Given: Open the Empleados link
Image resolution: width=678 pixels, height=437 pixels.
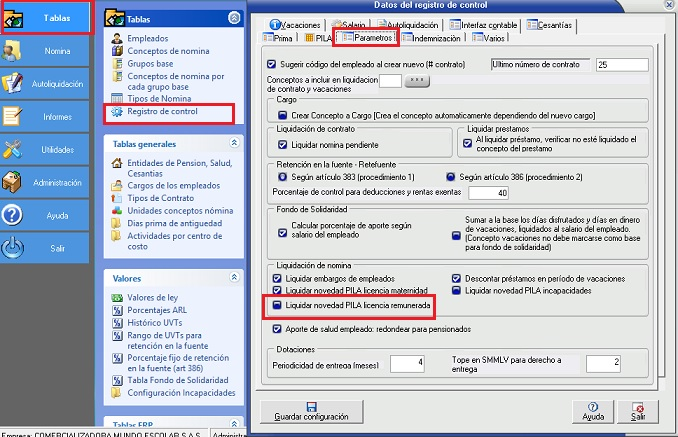Looking at the screenshot, I should (148, 38).
